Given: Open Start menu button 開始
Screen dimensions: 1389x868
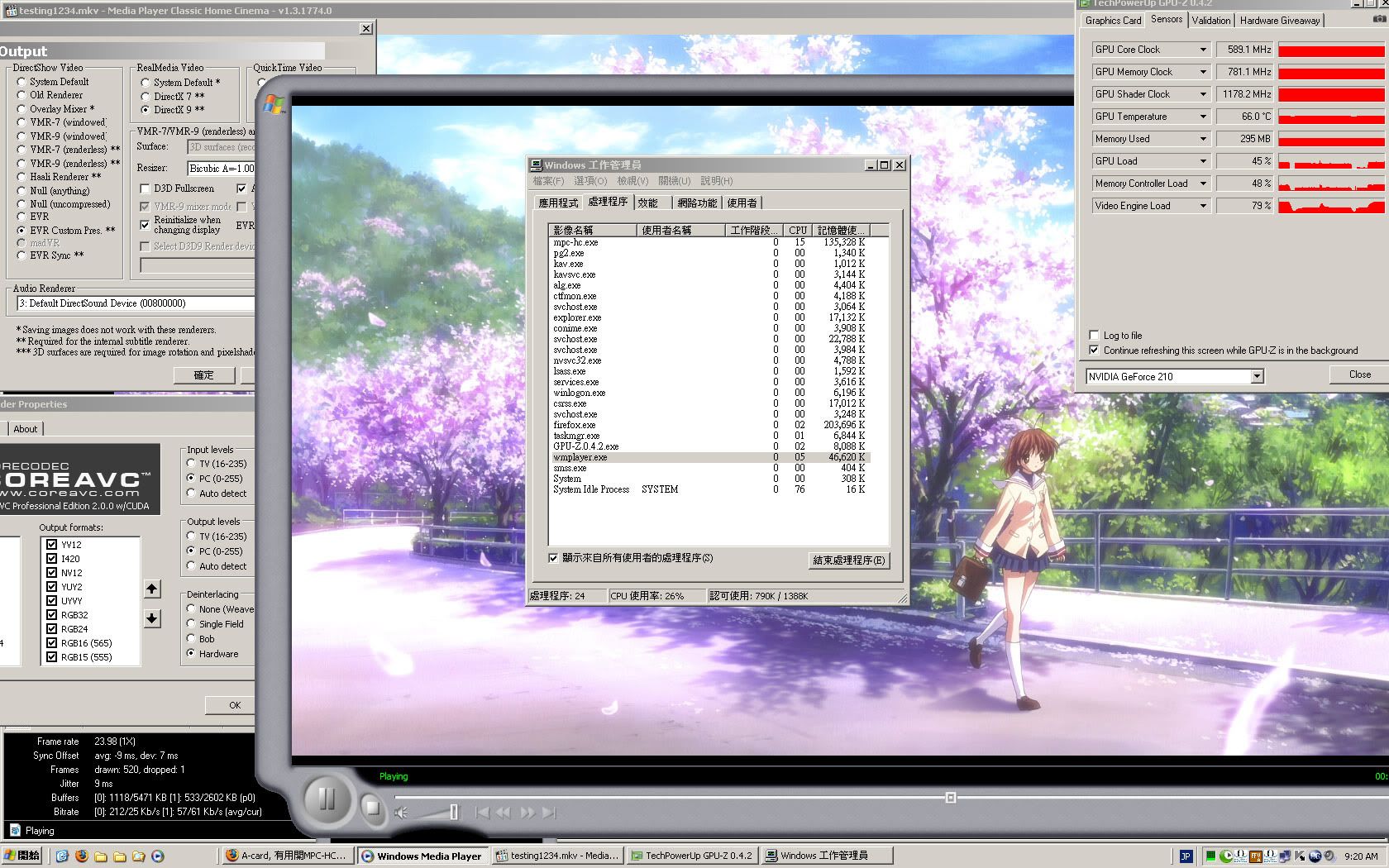Looking at the screenshot, I should point(22,856).
